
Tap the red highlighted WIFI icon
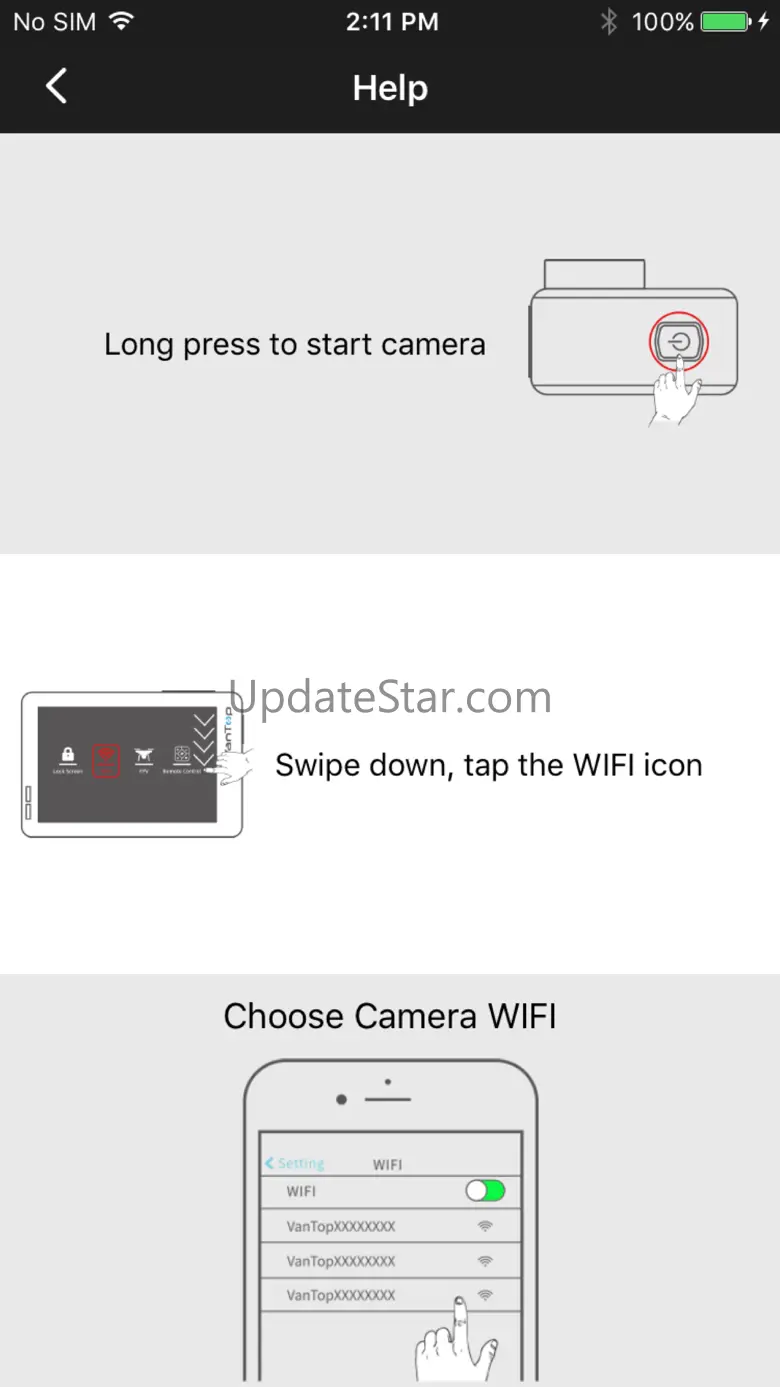[106, 760]
